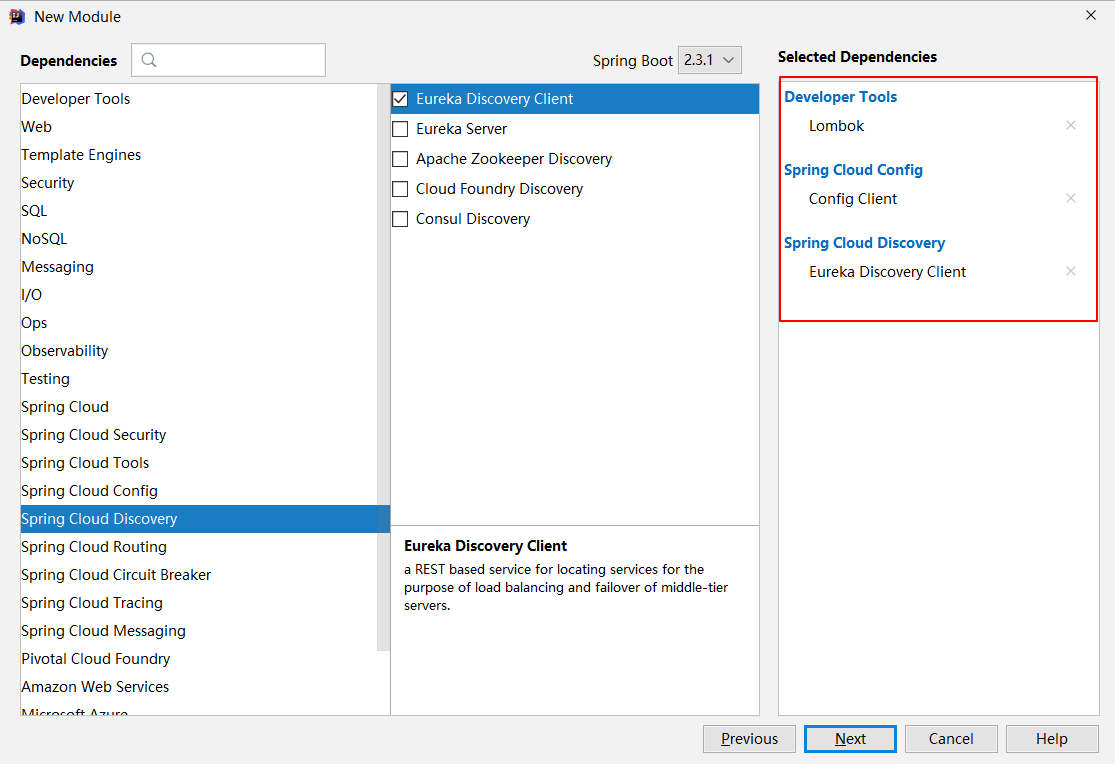This screenshot has height=764, width=1115.
Task: Enable Consul Discovery checkbox
Action: (x=400, y=218)
